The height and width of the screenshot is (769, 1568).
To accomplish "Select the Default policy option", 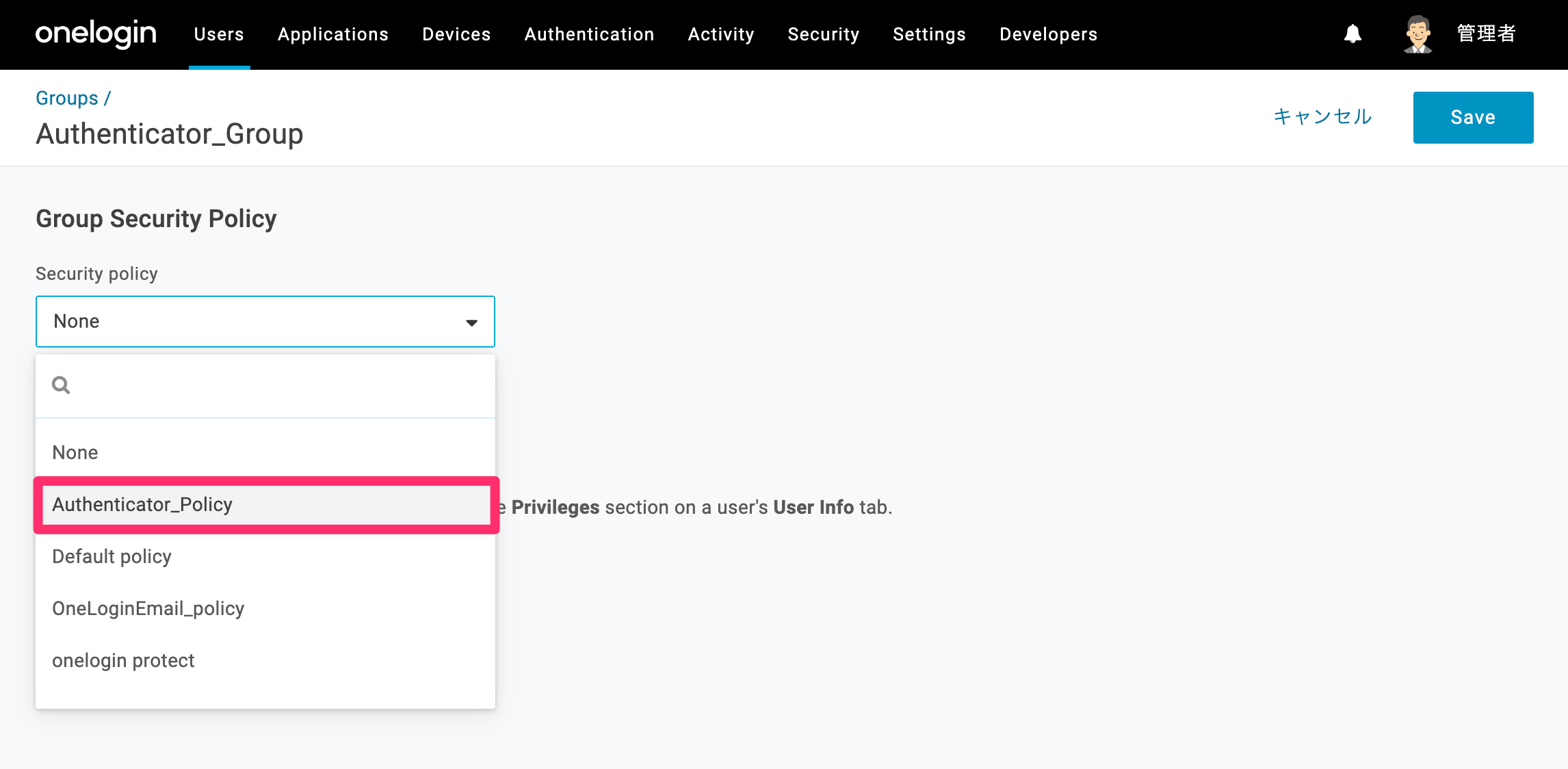I will click(265, 556).
